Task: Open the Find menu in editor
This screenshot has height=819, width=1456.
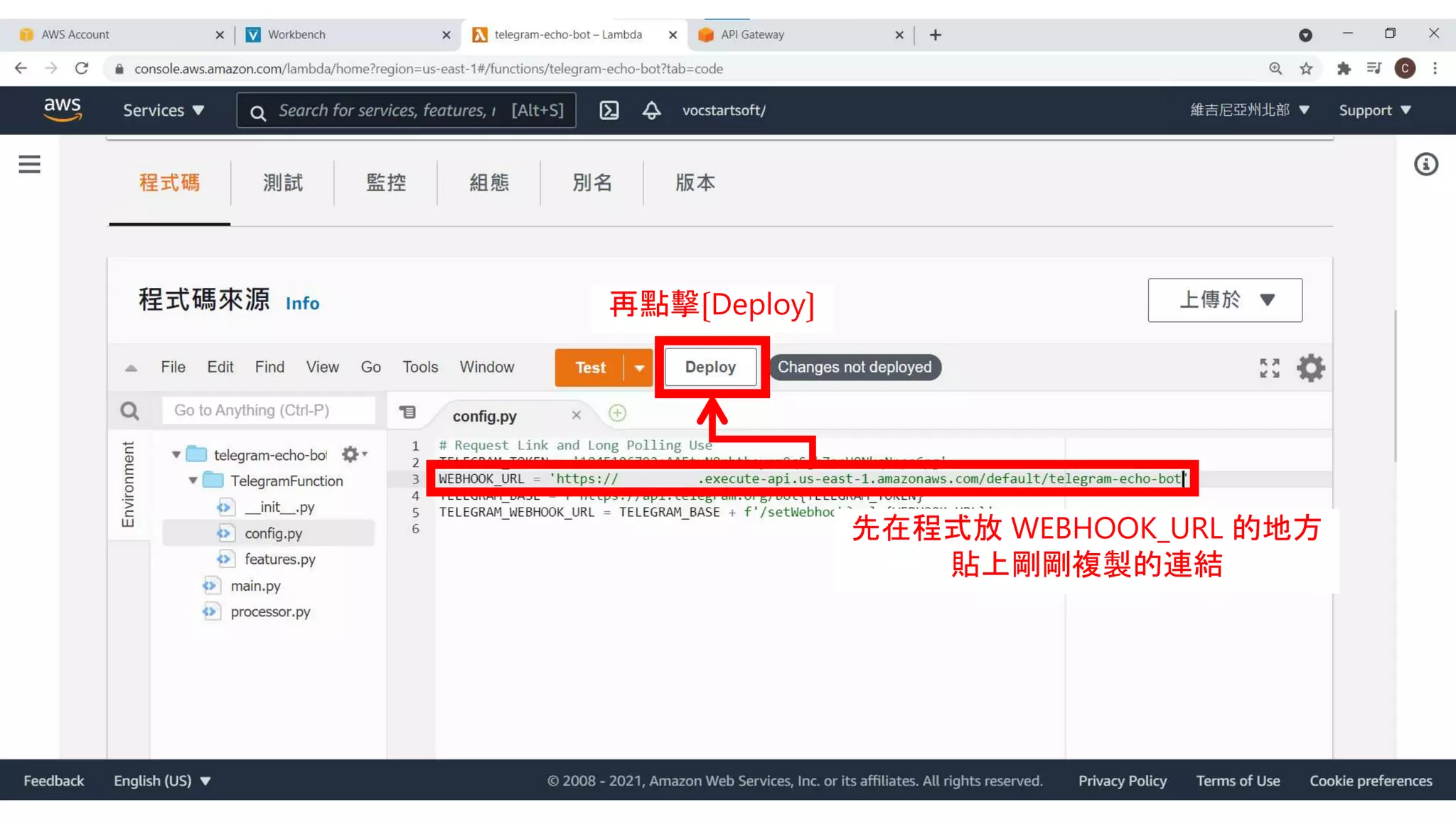Action: coord(269,367)
